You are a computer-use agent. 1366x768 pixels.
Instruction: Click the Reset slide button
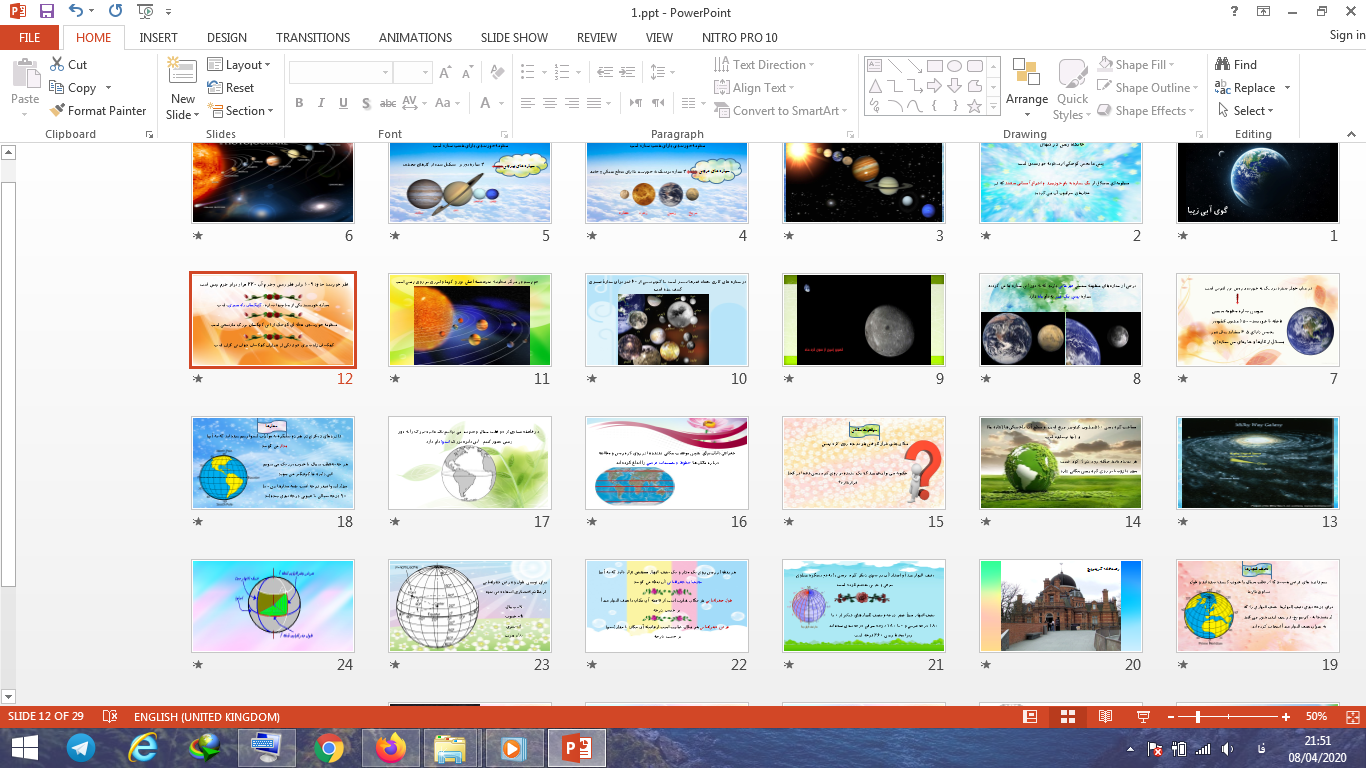(231, 88)
